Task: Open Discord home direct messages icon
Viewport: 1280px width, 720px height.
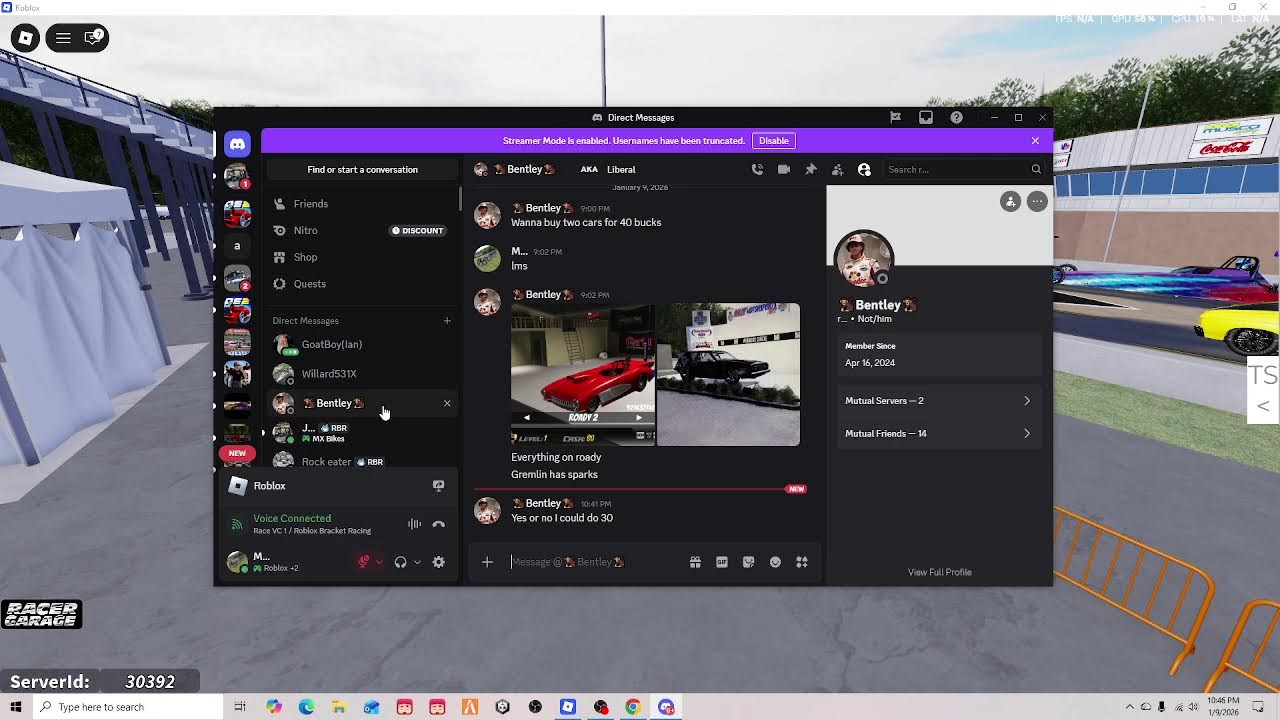Action: (x=237, y=144)
